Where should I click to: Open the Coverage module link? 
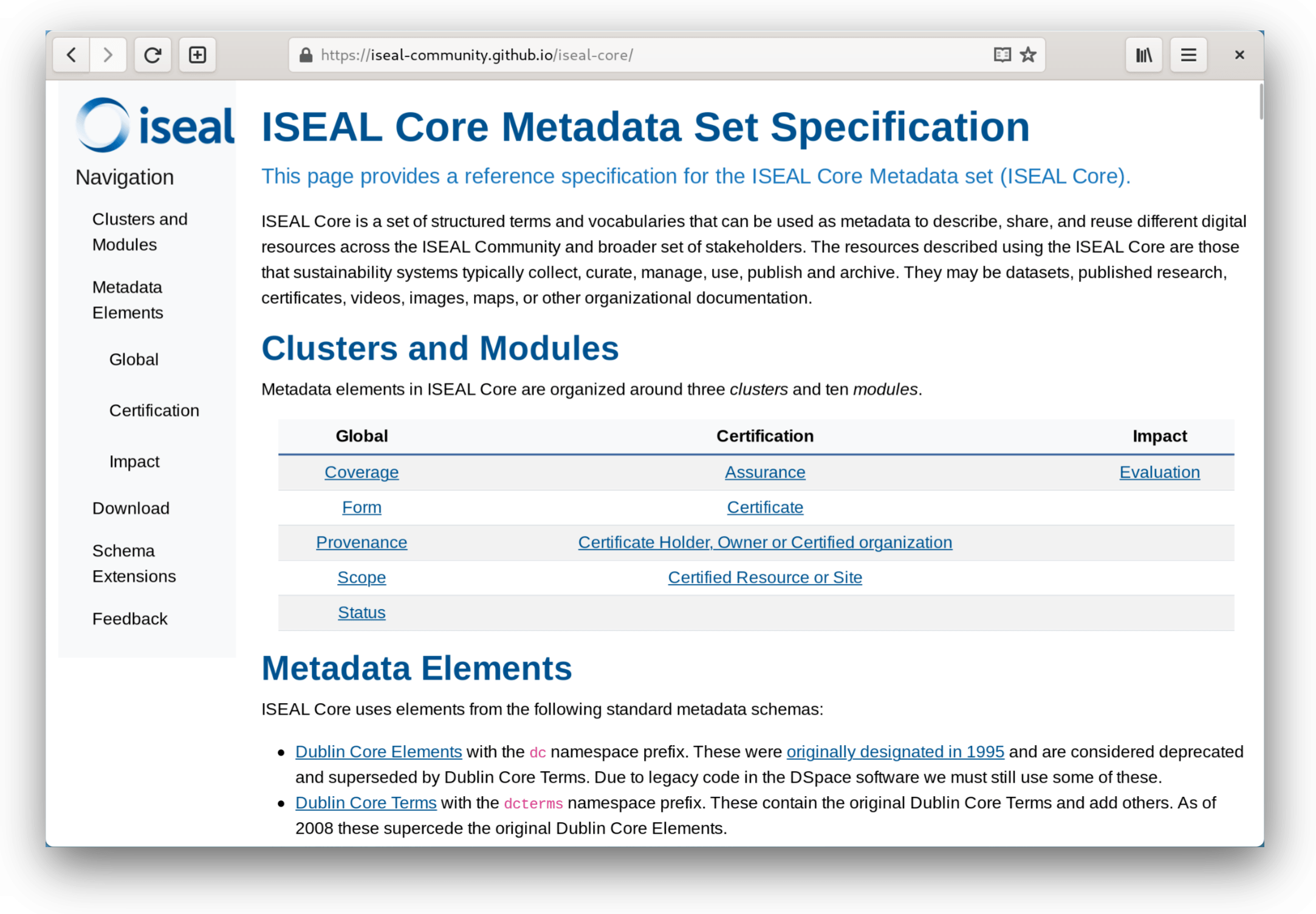(362, 472)
